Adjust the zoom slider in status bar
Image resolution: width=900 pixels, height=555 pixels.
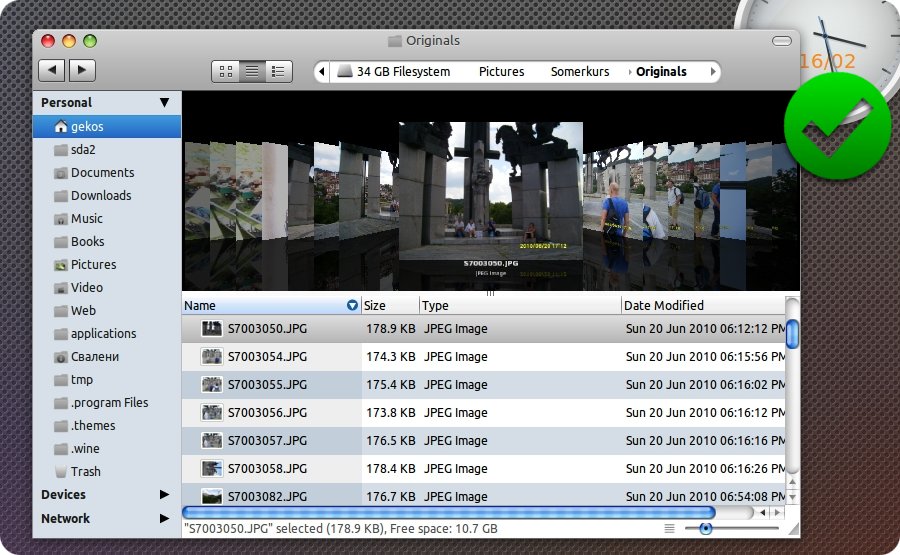[706, 528]
